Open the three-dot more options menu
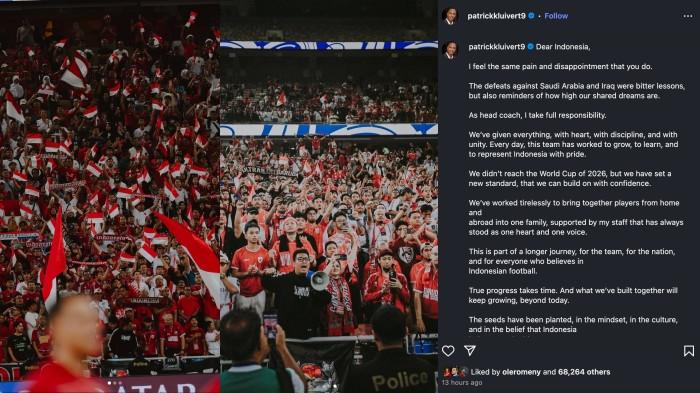The width and height of the screenshot is (700, 393). (688, 16)
